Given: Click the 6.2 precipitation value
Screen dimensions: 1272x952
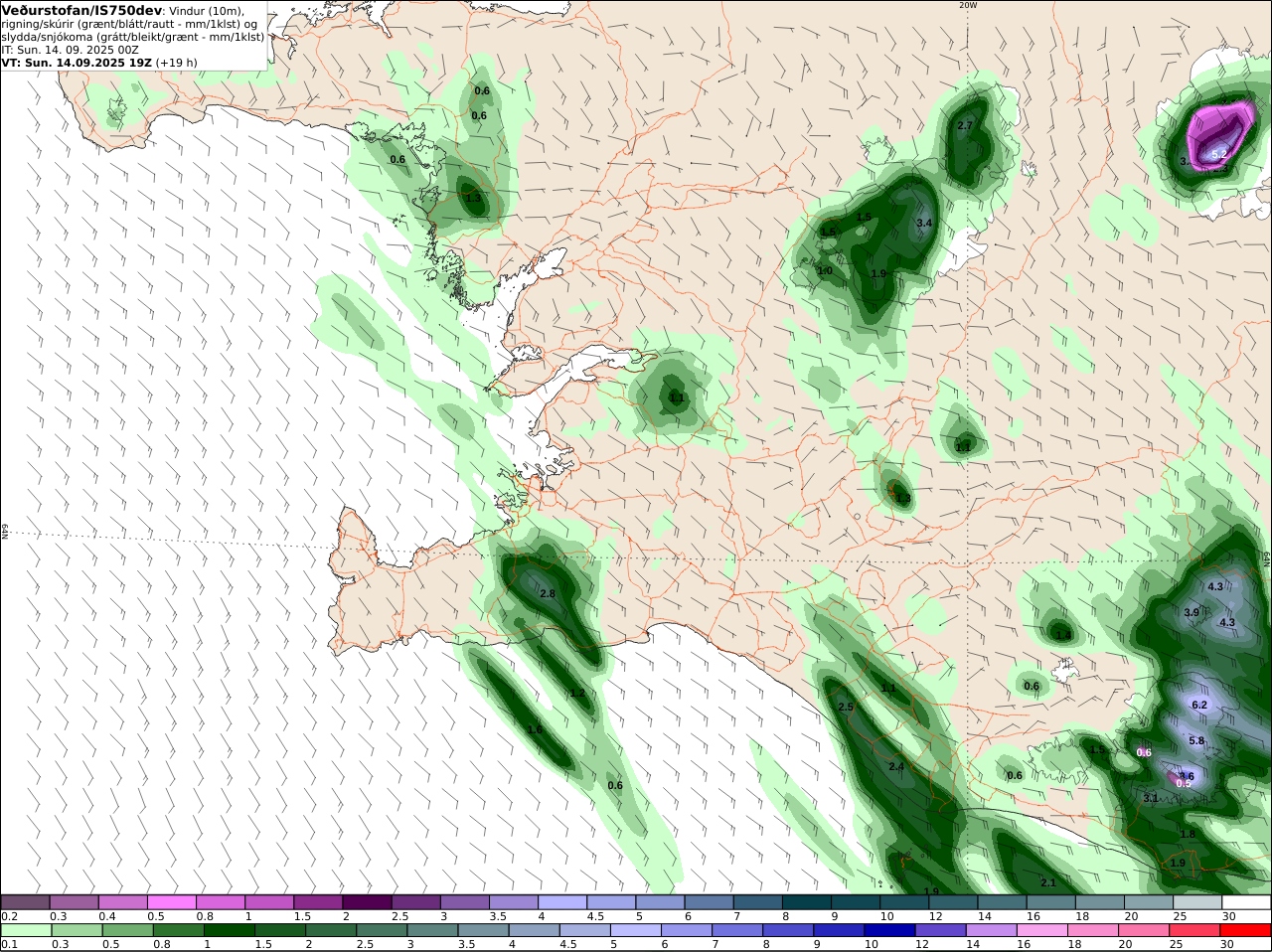Looking at the screenshot, I should (x=1198, y=705).
